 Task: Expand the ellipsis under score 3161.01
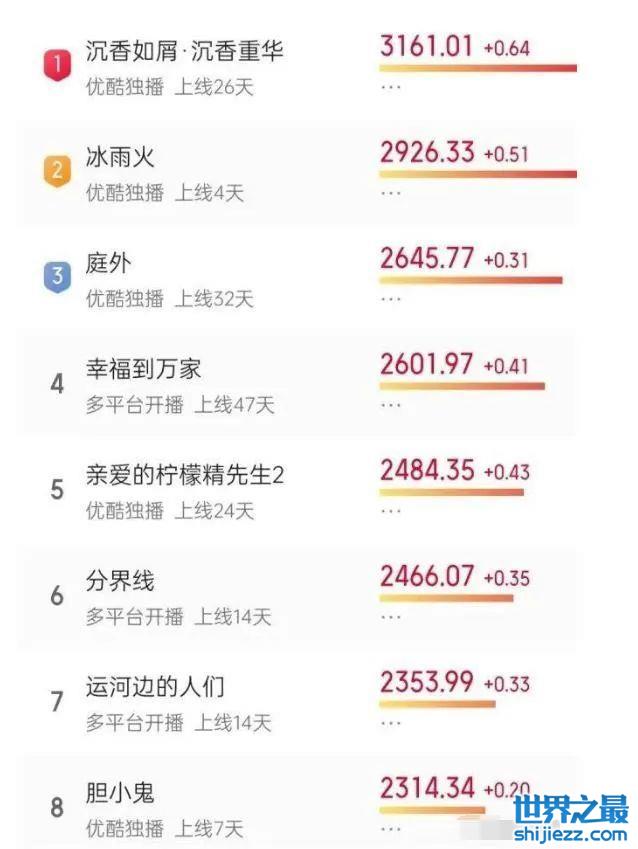(x=391, y=87)
